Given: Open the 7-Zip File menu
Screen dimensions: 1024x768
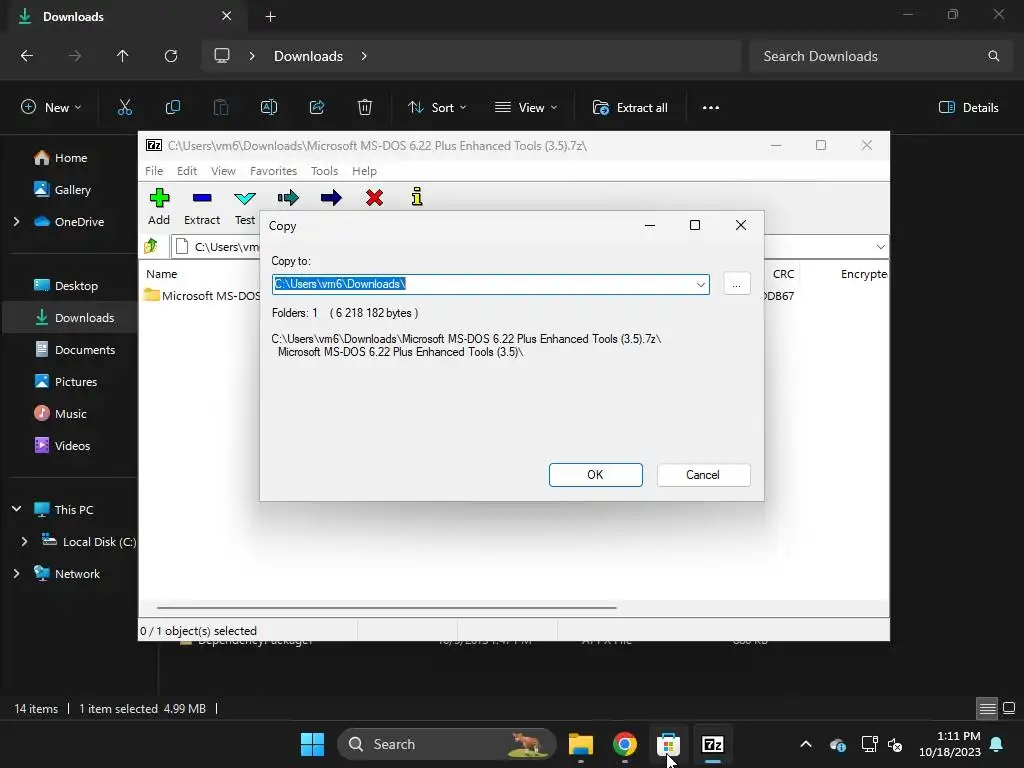Looking at the screenshot, I should click(x=154, y=171).
